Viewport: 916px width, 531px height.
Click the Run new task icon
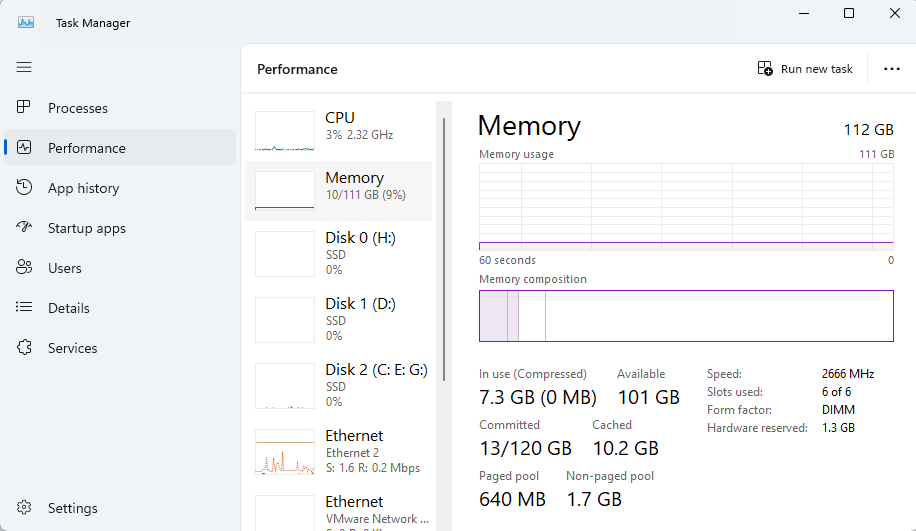tap(765, 69)
